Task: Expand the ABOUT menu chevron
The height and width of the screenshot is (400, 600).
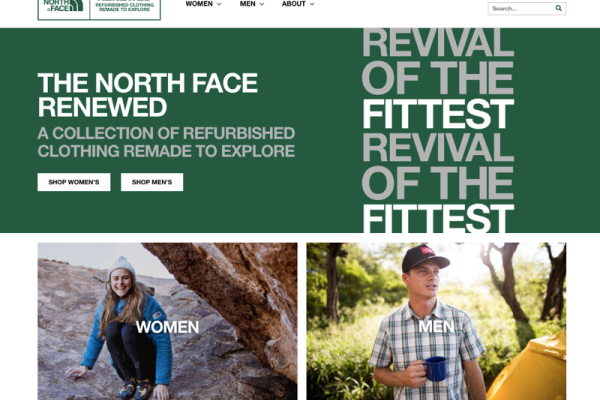Action: pyautogui.click(x=312, y=4)
